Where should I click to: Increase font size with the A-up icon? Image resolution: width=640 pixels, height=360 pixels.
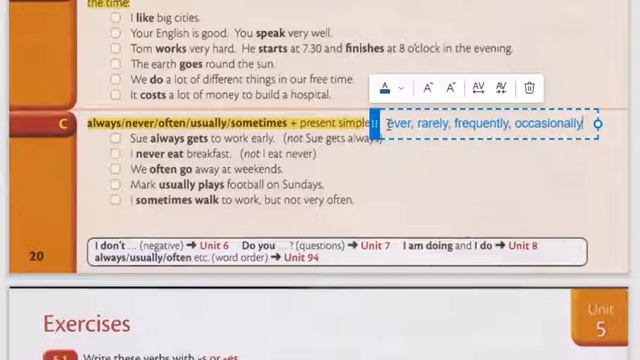click(428, 88)
